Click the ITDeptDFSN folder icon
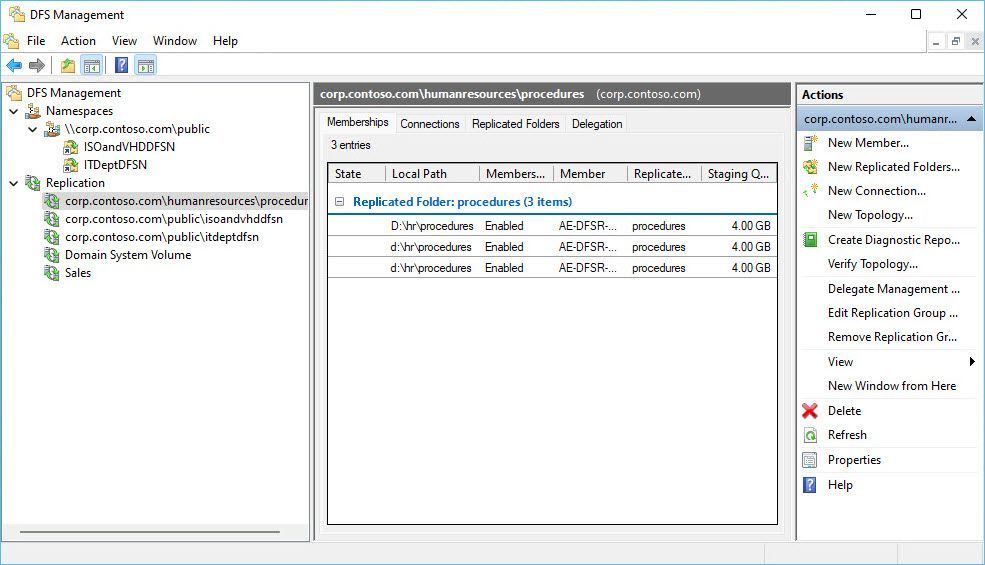The height and width of the screenshot is (565, 985). tap(70, 165)
